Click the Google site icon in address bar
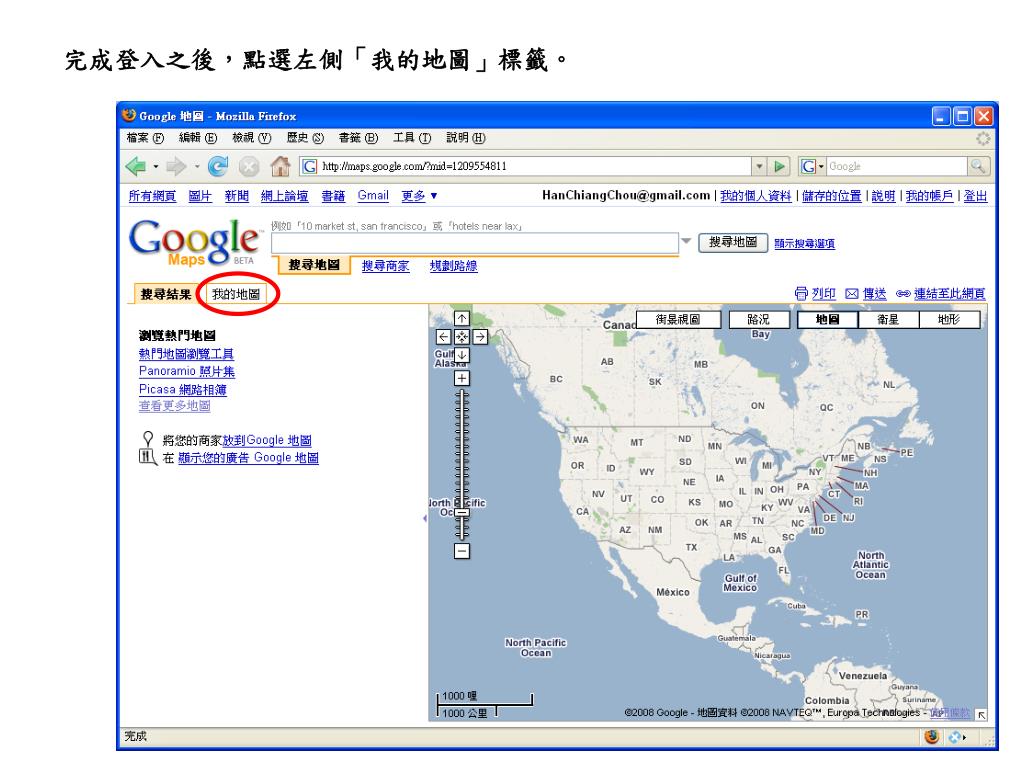 (x=310, y=167)
